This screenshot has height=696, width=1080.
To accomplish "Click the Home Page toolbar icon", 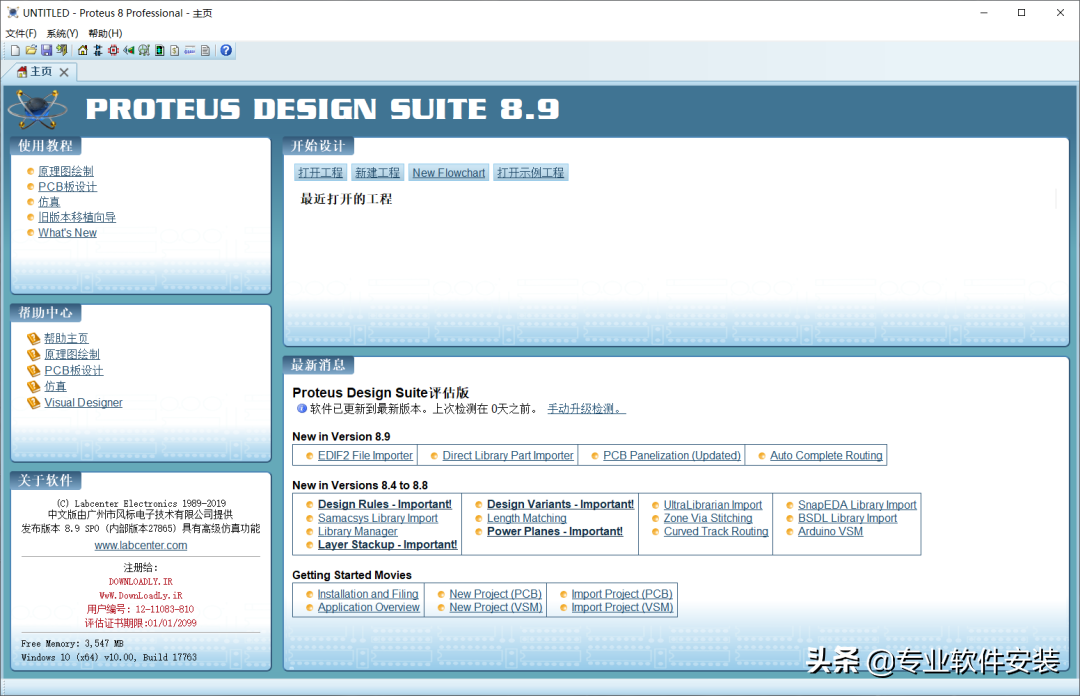I will click(84, 50).
